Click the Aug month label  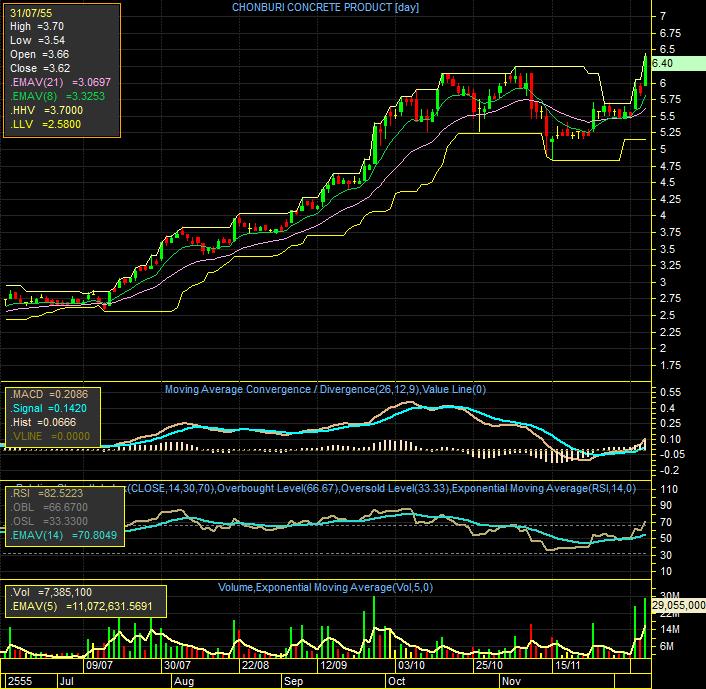[x=184, y=681]
